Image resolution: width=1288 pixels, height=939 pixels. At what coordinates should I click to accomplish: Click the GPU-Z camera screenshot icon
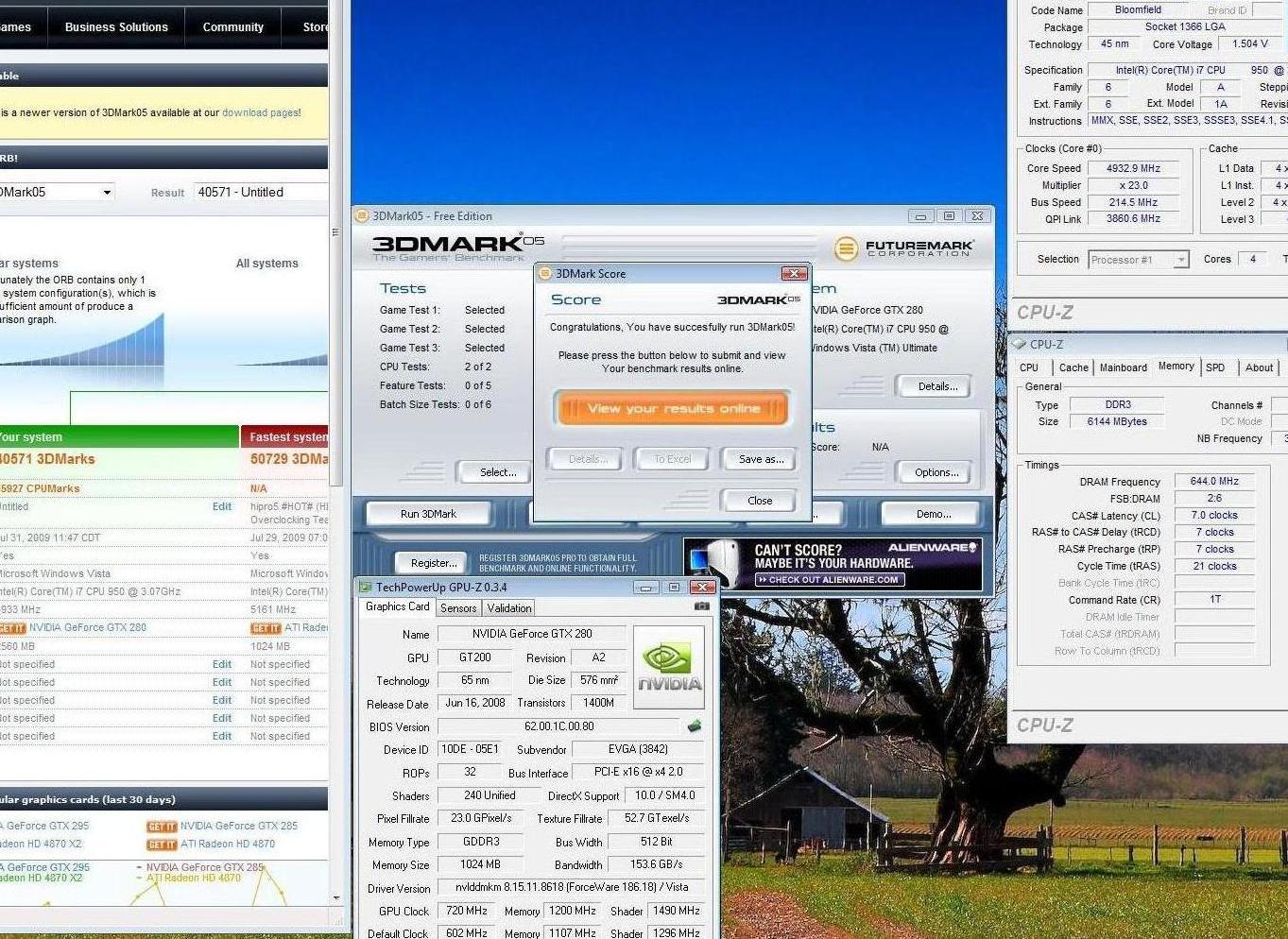coord(702,606)
